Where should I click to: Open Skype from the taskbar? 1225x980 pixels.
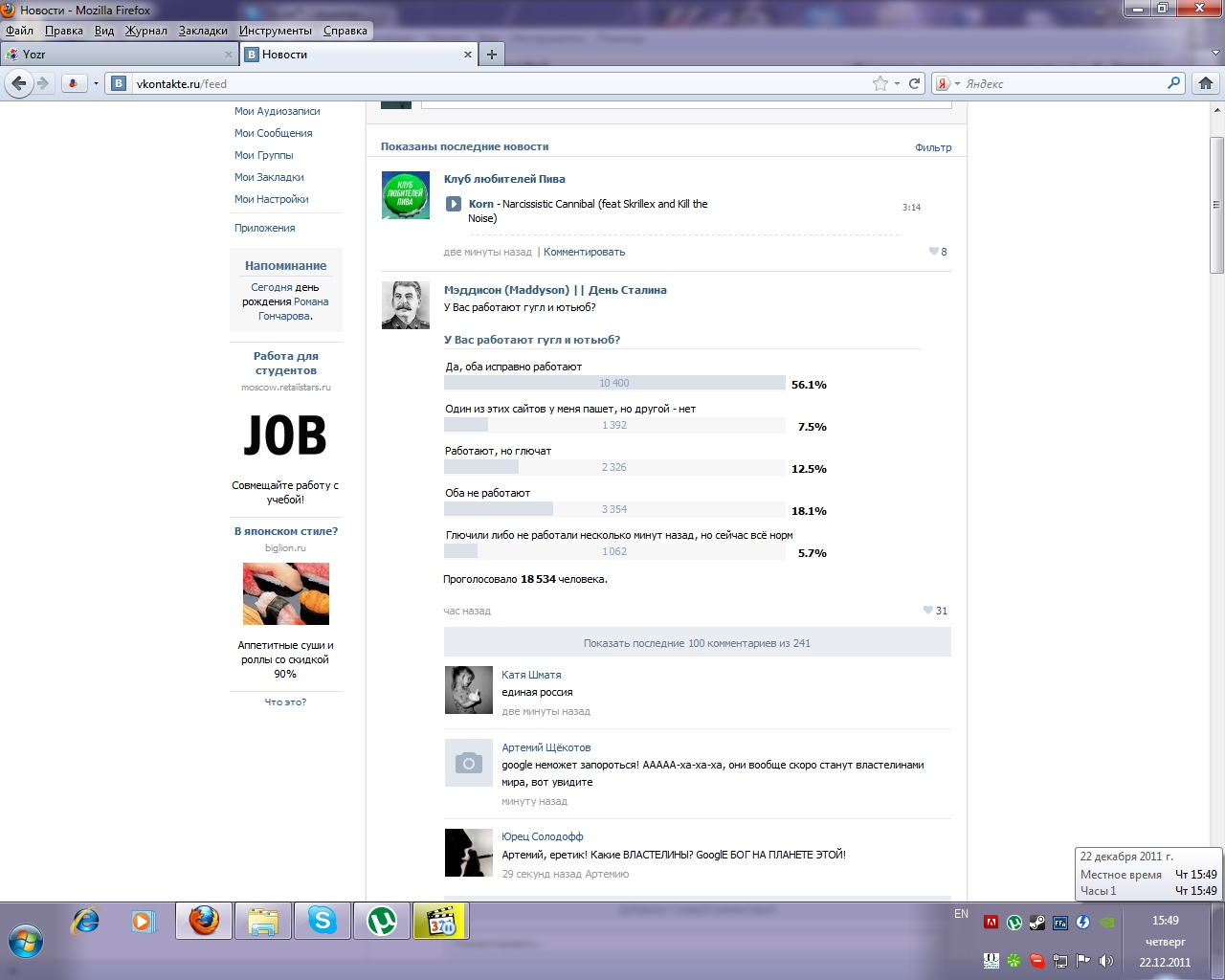point(323,921)
